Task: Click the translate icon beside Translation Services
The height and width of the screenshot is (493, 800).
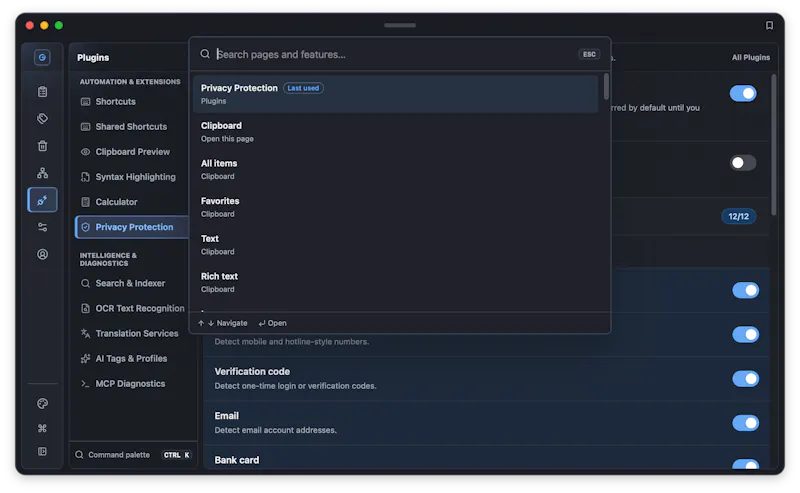Action: point(85,333)
